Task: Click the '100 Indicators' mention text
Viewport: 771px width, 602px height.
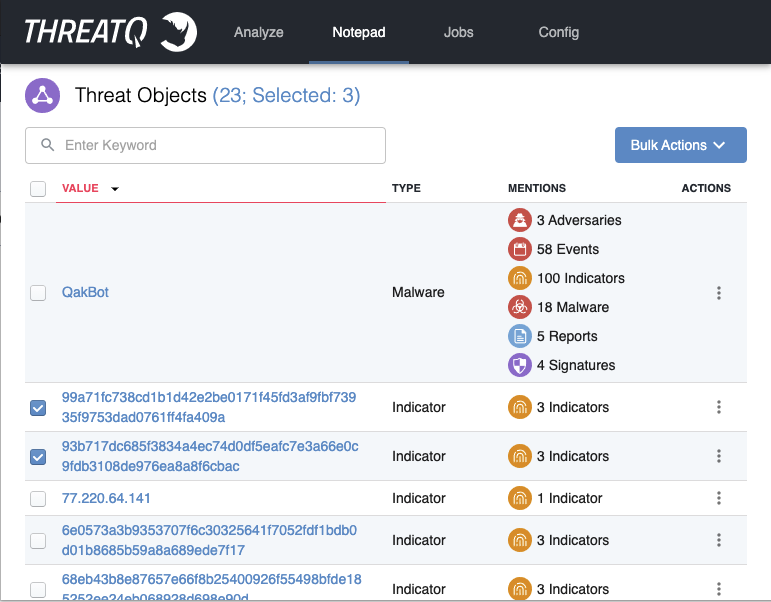Action: pos(581,278)
